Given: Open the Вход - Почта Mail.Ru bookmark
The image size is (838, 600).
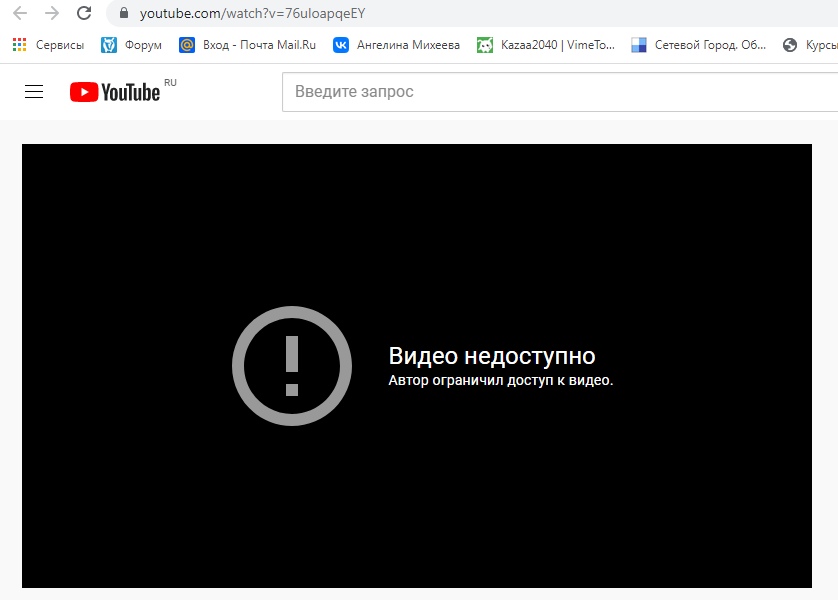Looking at the screenshot, I should click(247, 45).
